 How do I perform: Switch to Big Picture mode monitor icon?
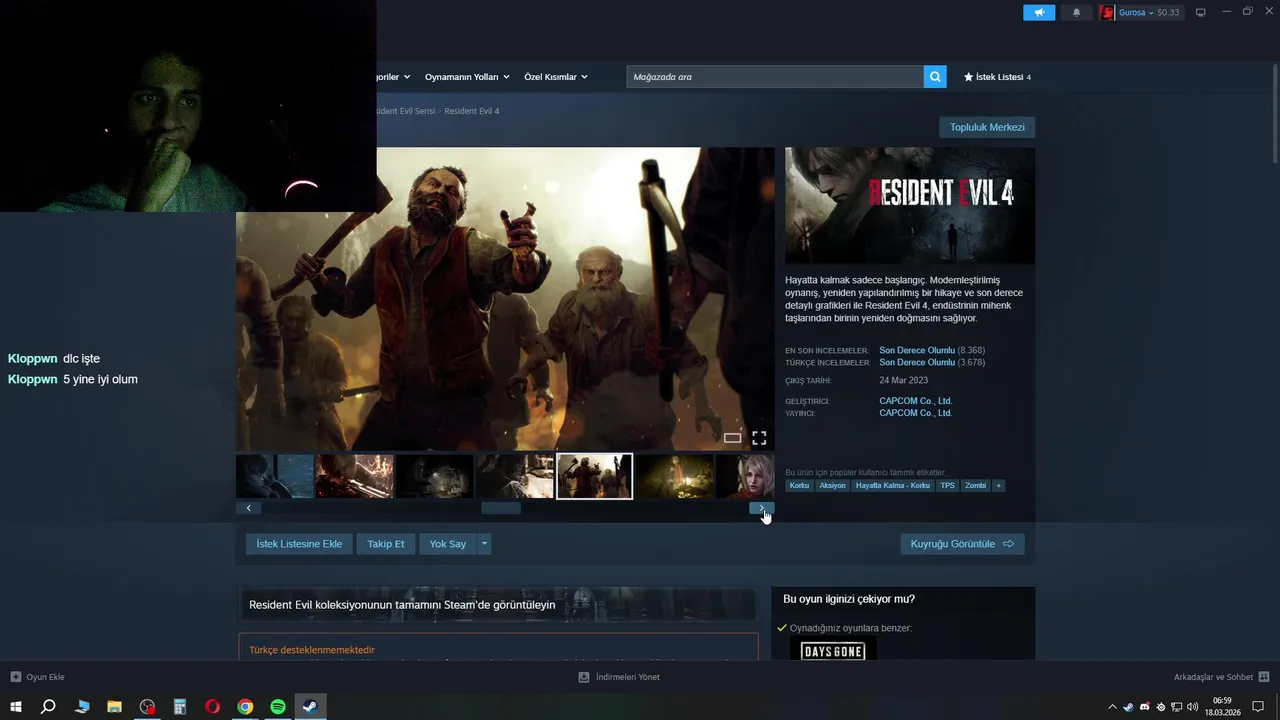pyautogui.click(x=1201, y=12)
